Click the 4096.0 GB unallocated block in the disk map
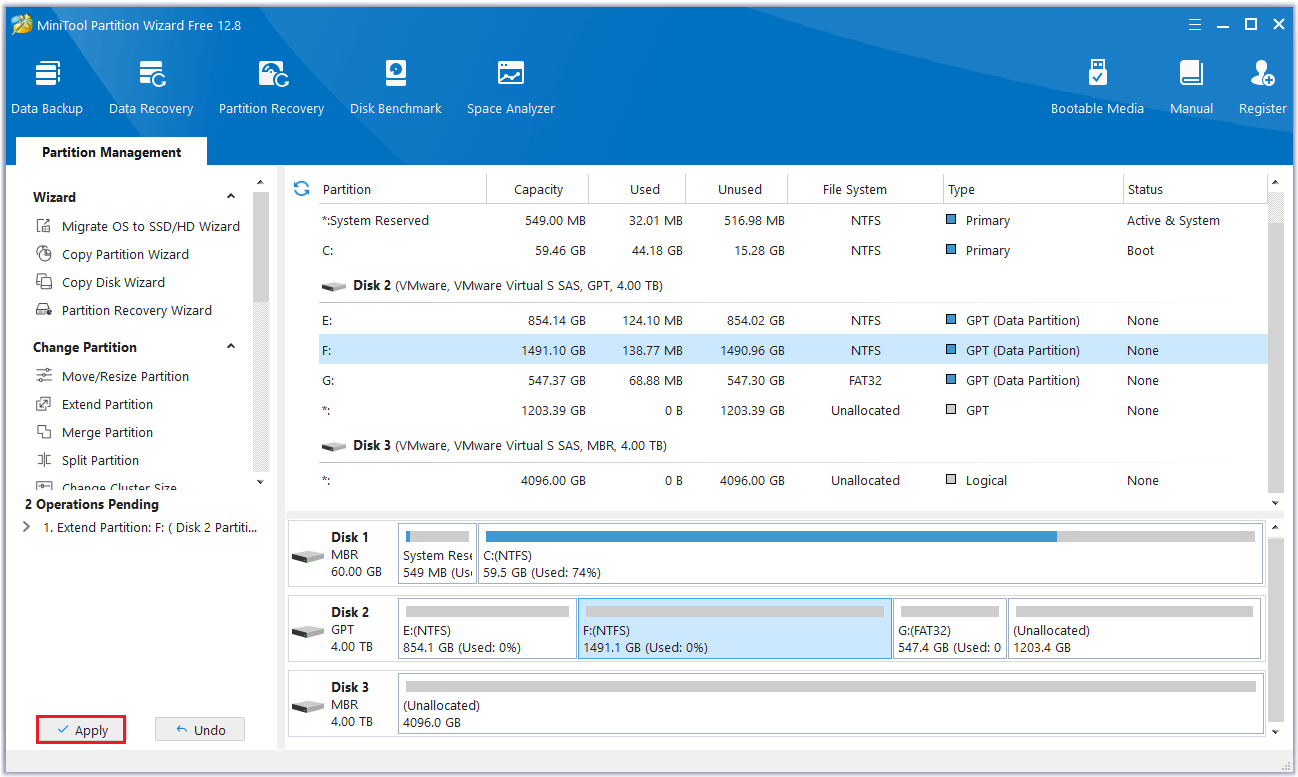The height and width of the screenshot is (777, 1298). (x=830, y=704)
